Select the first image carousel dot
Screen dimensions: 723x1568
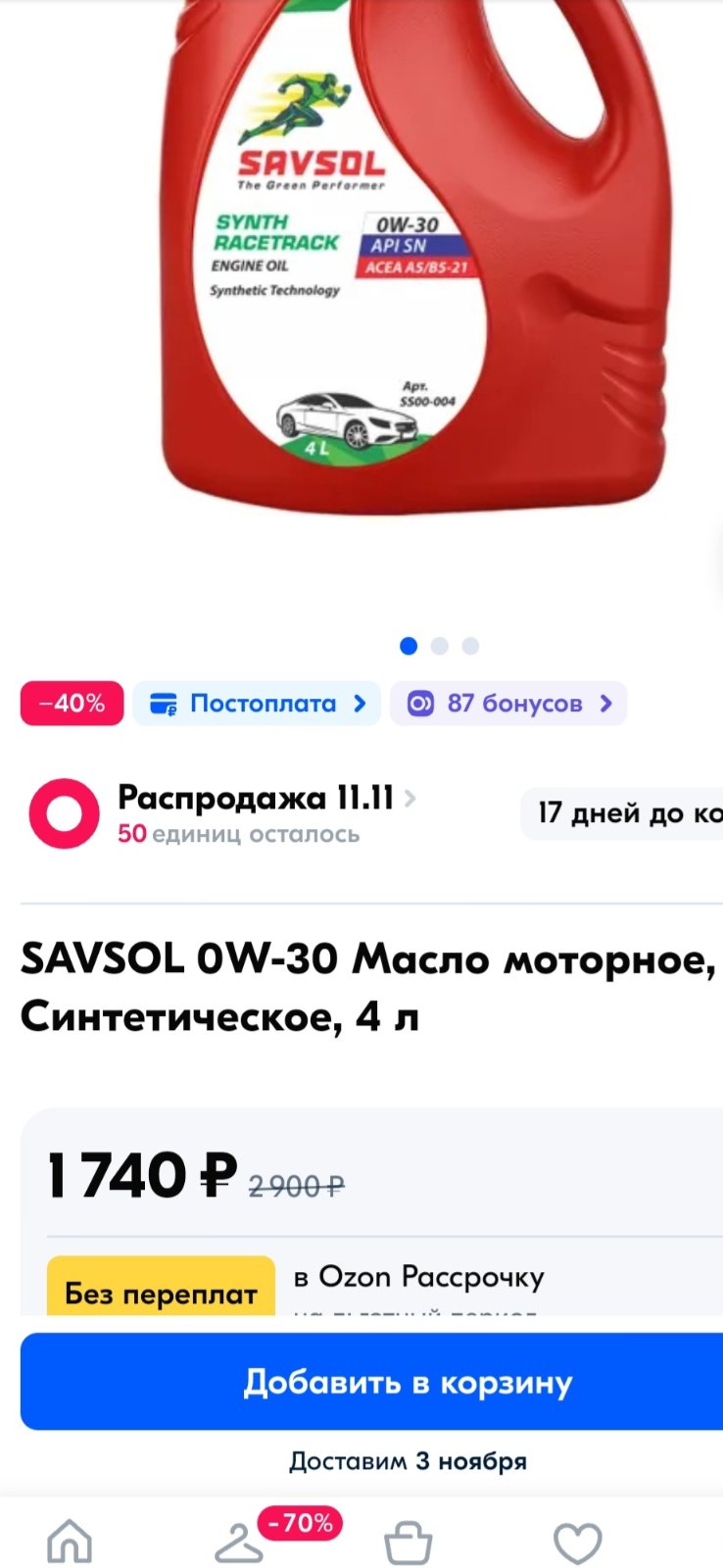point(409,646)
